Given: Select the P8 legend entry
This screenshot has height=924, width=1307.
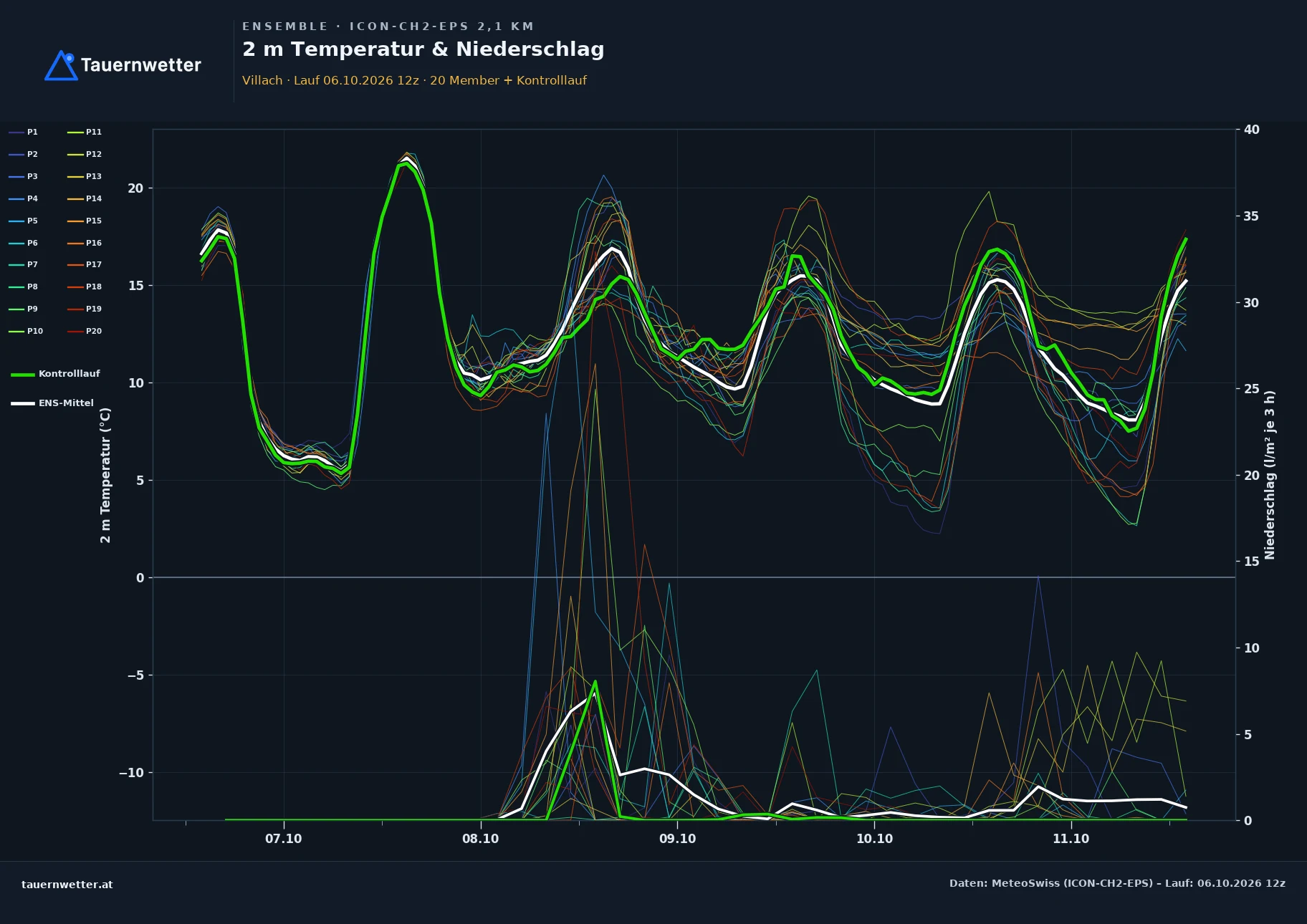Looking at the screenshot, I should [23, 287].
